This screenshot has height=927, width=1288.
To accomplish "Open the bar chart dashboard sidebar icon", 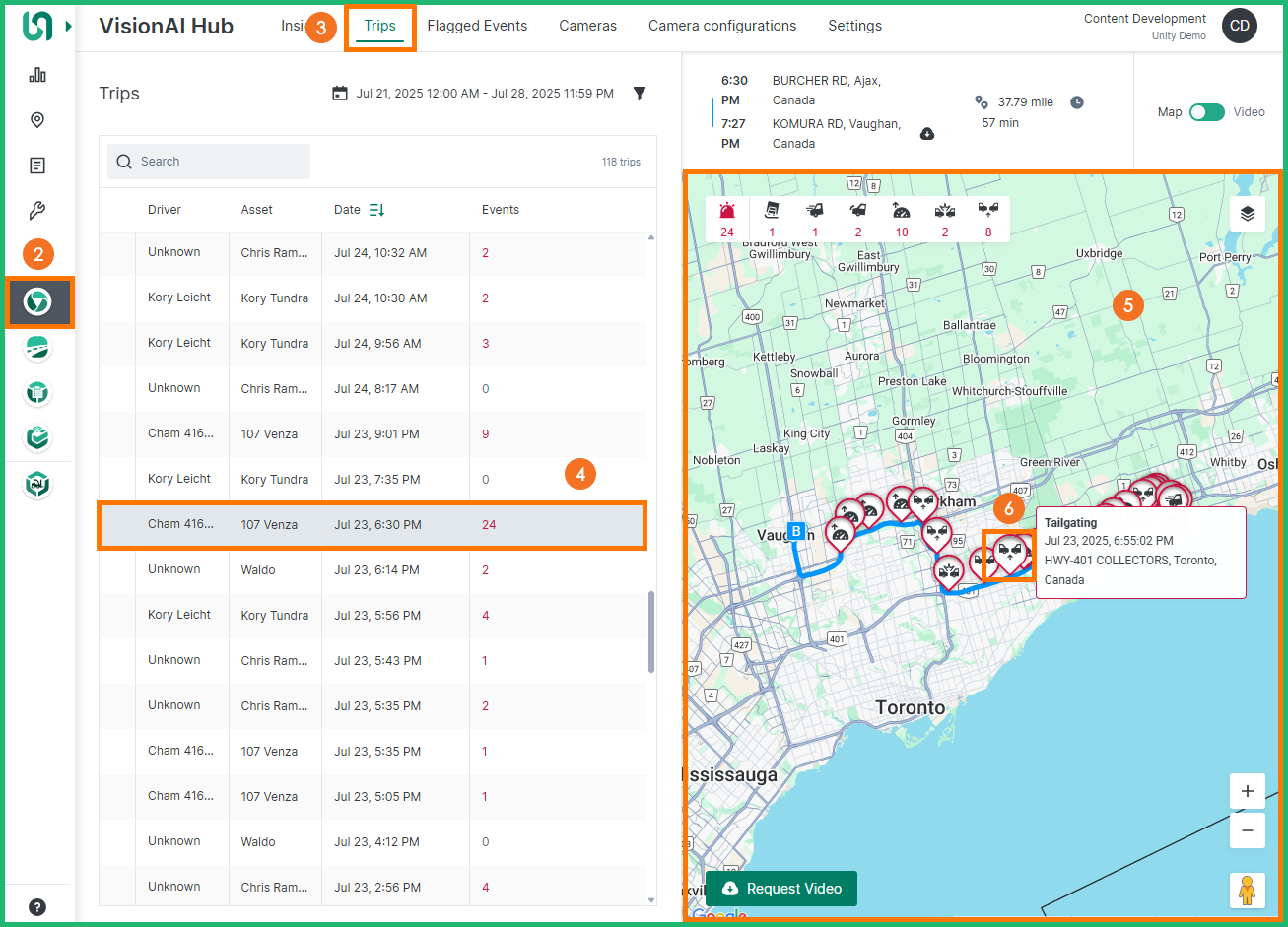I will (x=37, y=75).
